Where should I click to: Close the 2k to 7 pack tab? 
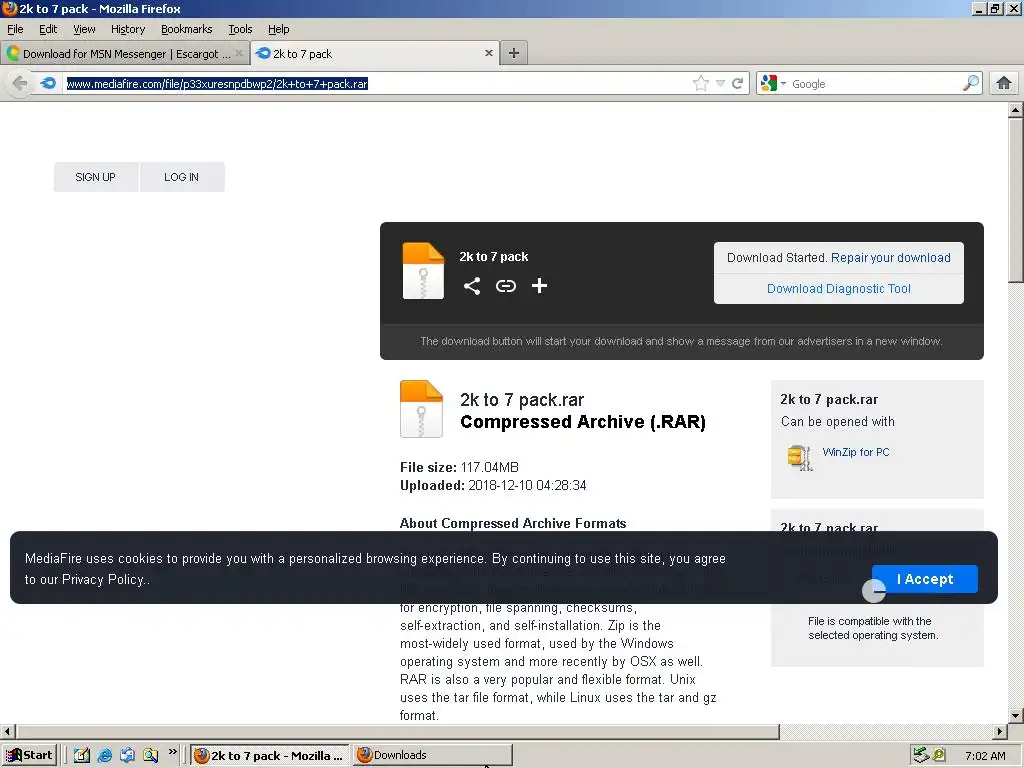(x=488, y=53)
